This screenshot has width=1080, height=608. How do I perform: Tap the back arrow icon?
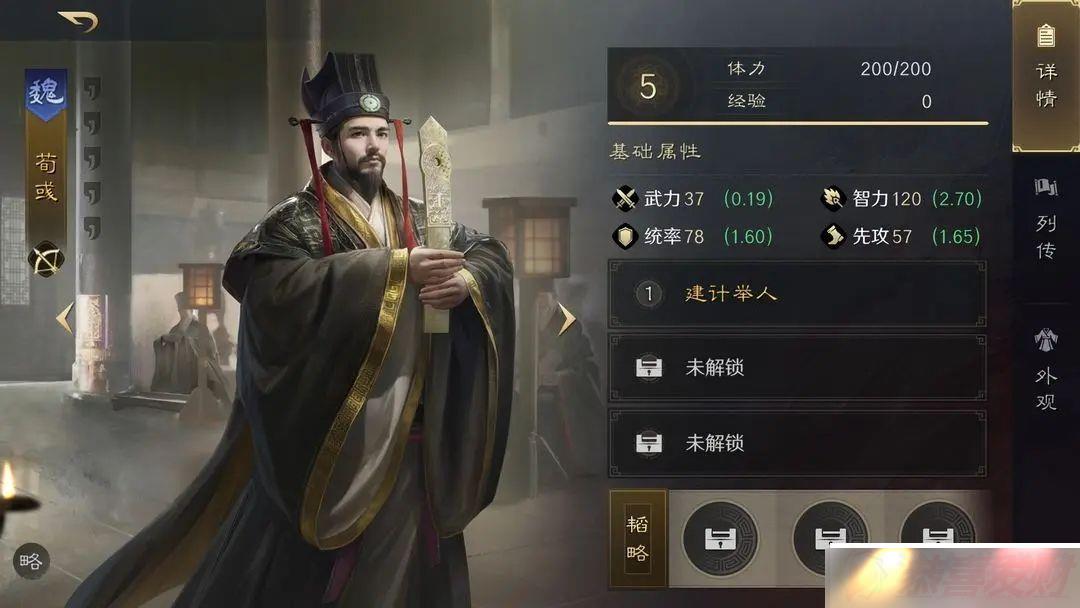(79, 21)
